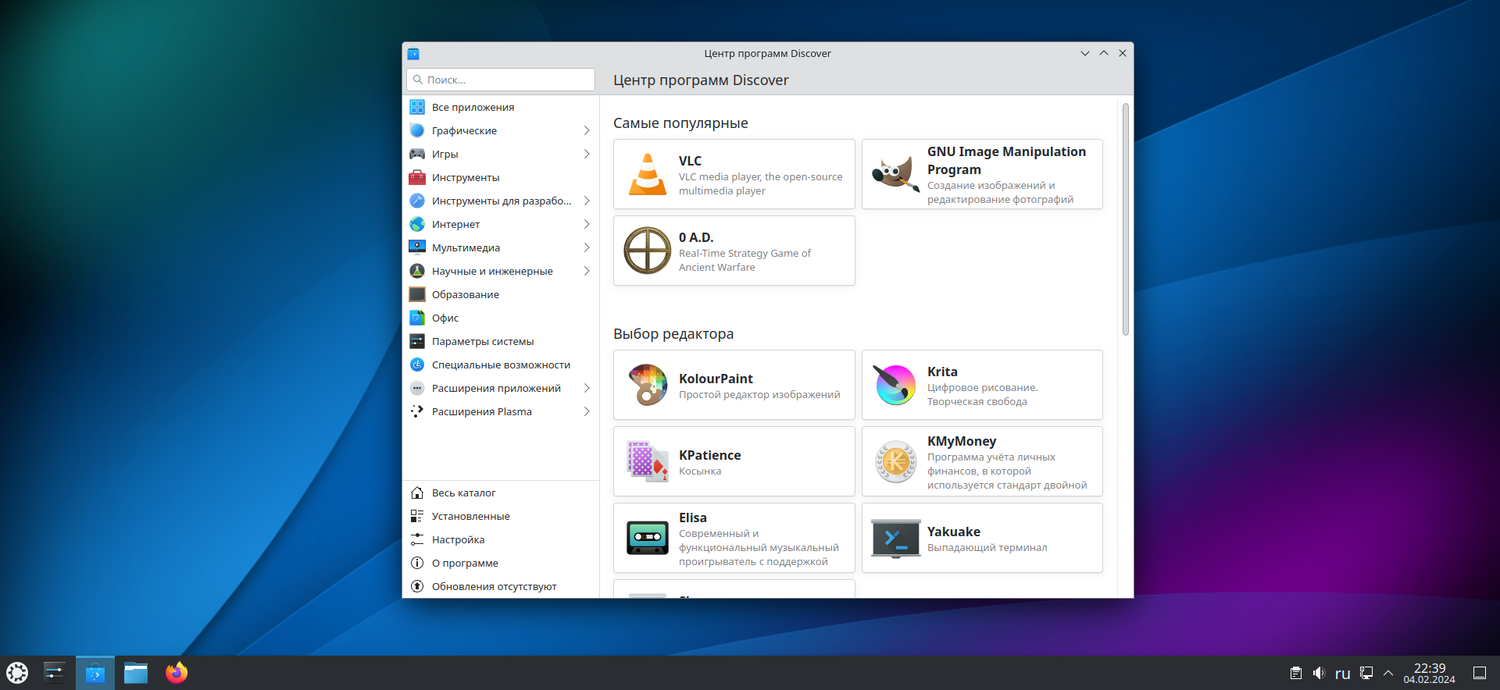Open the Elisa title text

pyautogui.click(x=693, y=518)
